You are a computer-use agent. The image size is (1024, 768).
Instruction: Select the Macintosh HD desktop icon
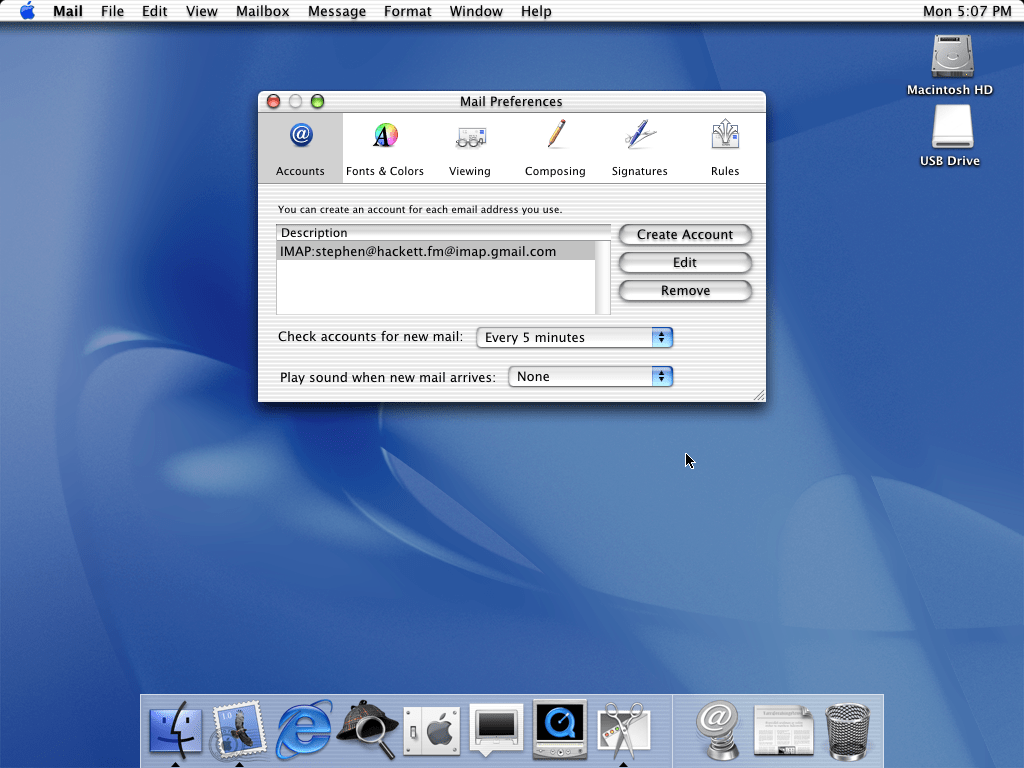pos(950,64)
